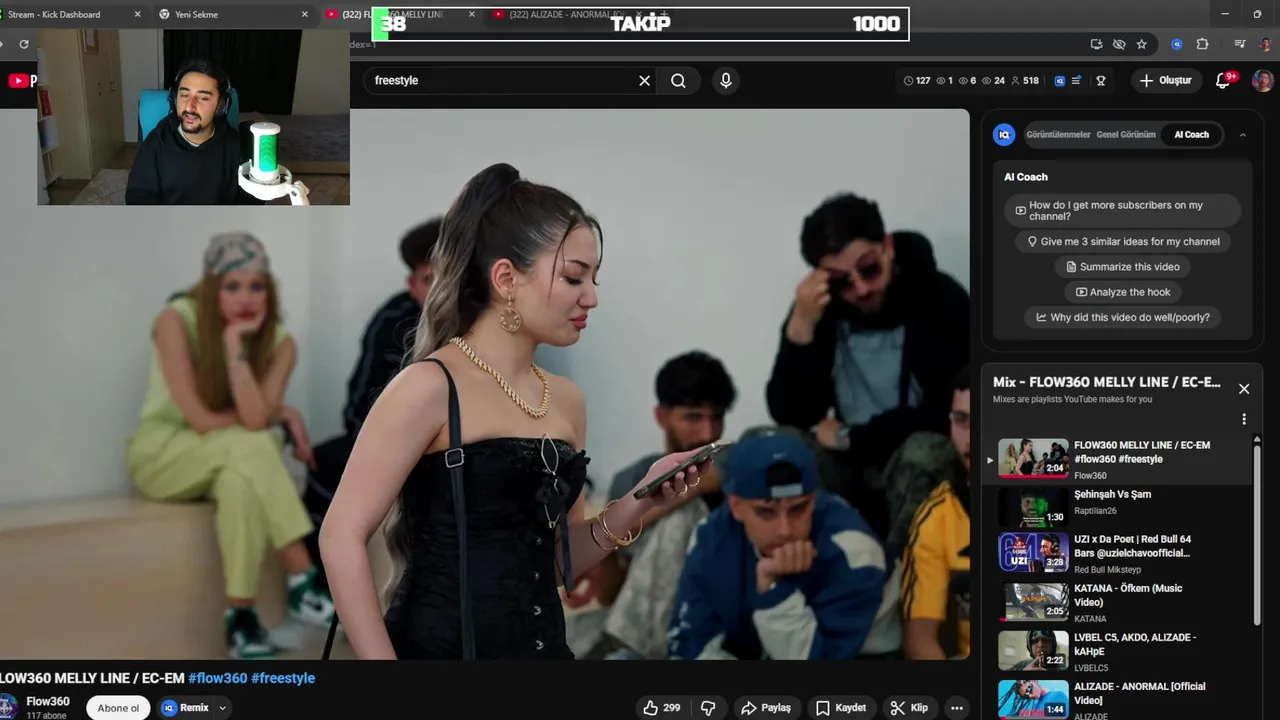Like the video (299)
This screenshot has height=720, width=1280.
(x=662, y=708)
